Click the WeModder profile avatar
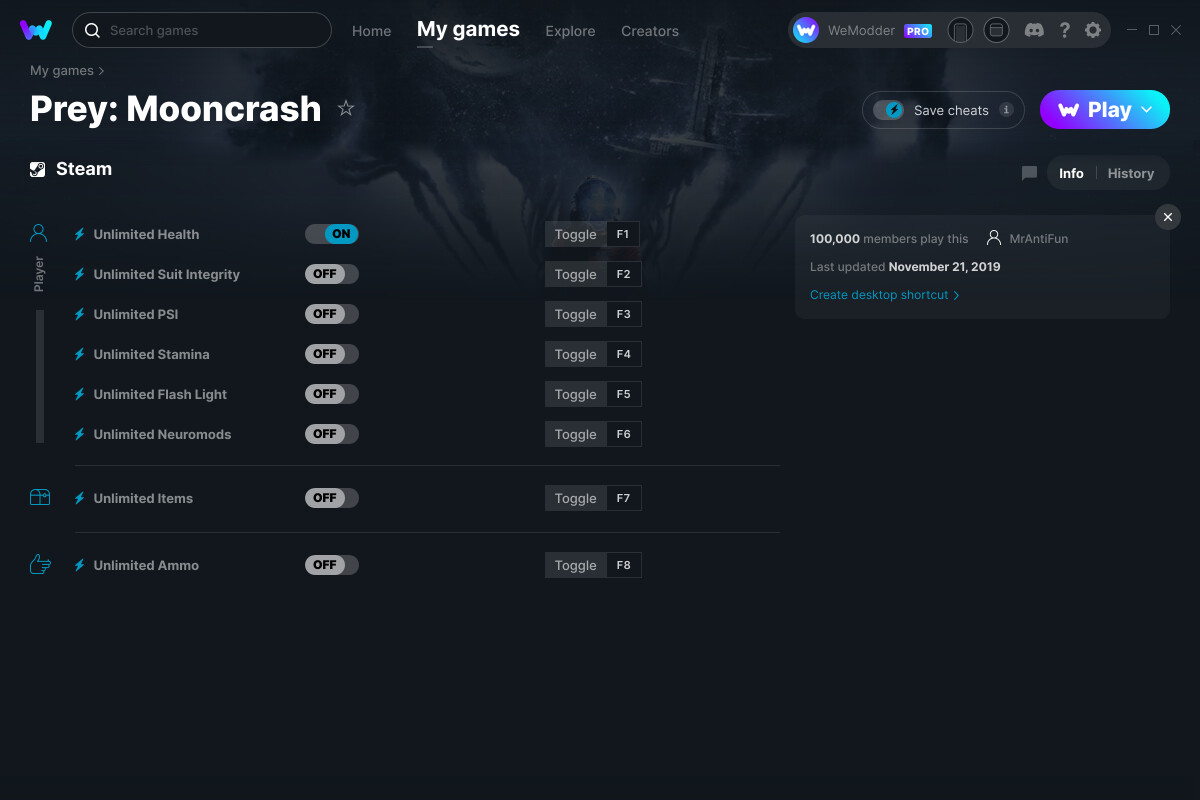 pyautogui.click(x=806, y=30)
